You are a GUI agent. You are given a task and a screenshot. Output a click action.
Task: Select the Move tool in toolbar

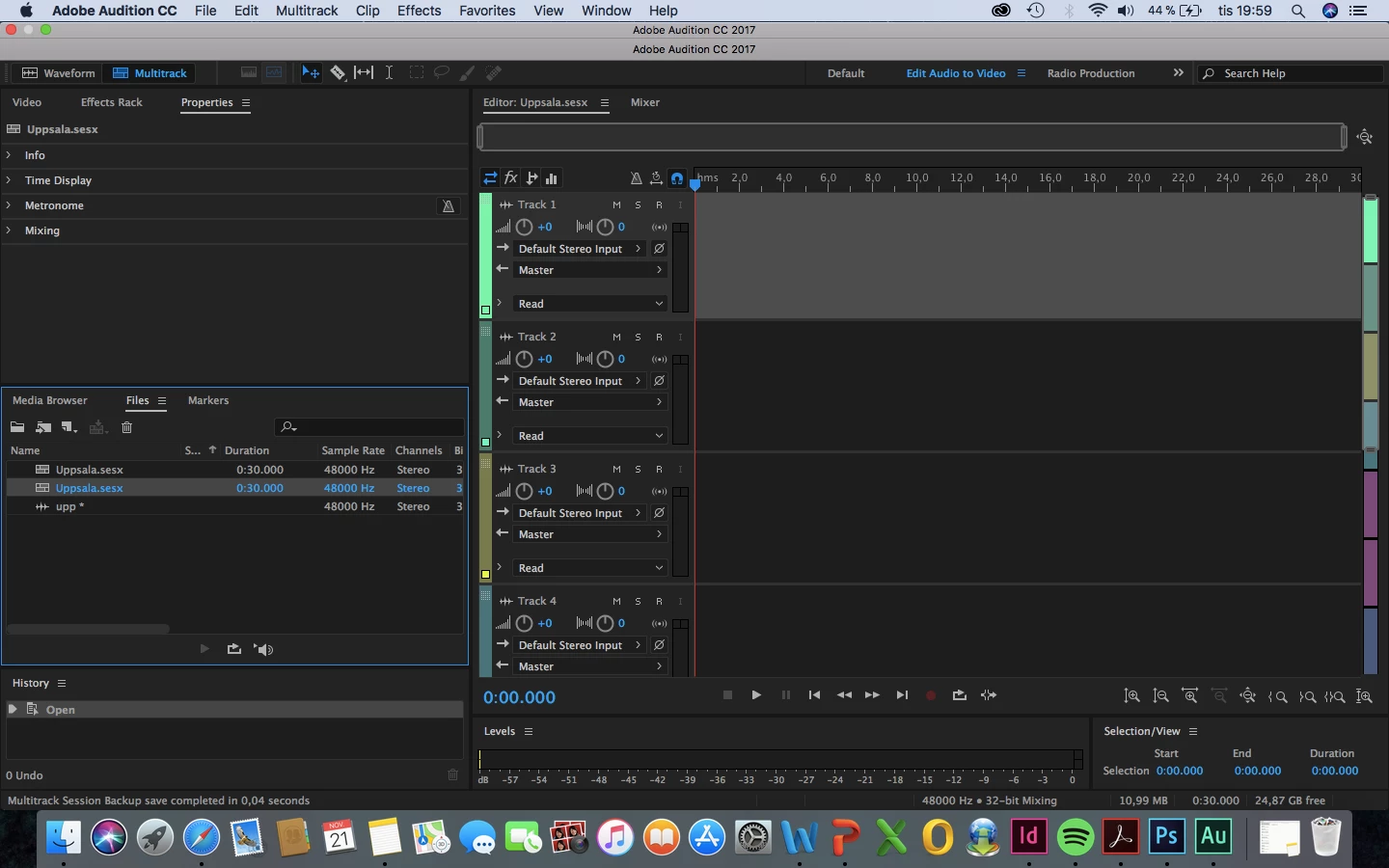pyautogui.click(x=311, y=73)
